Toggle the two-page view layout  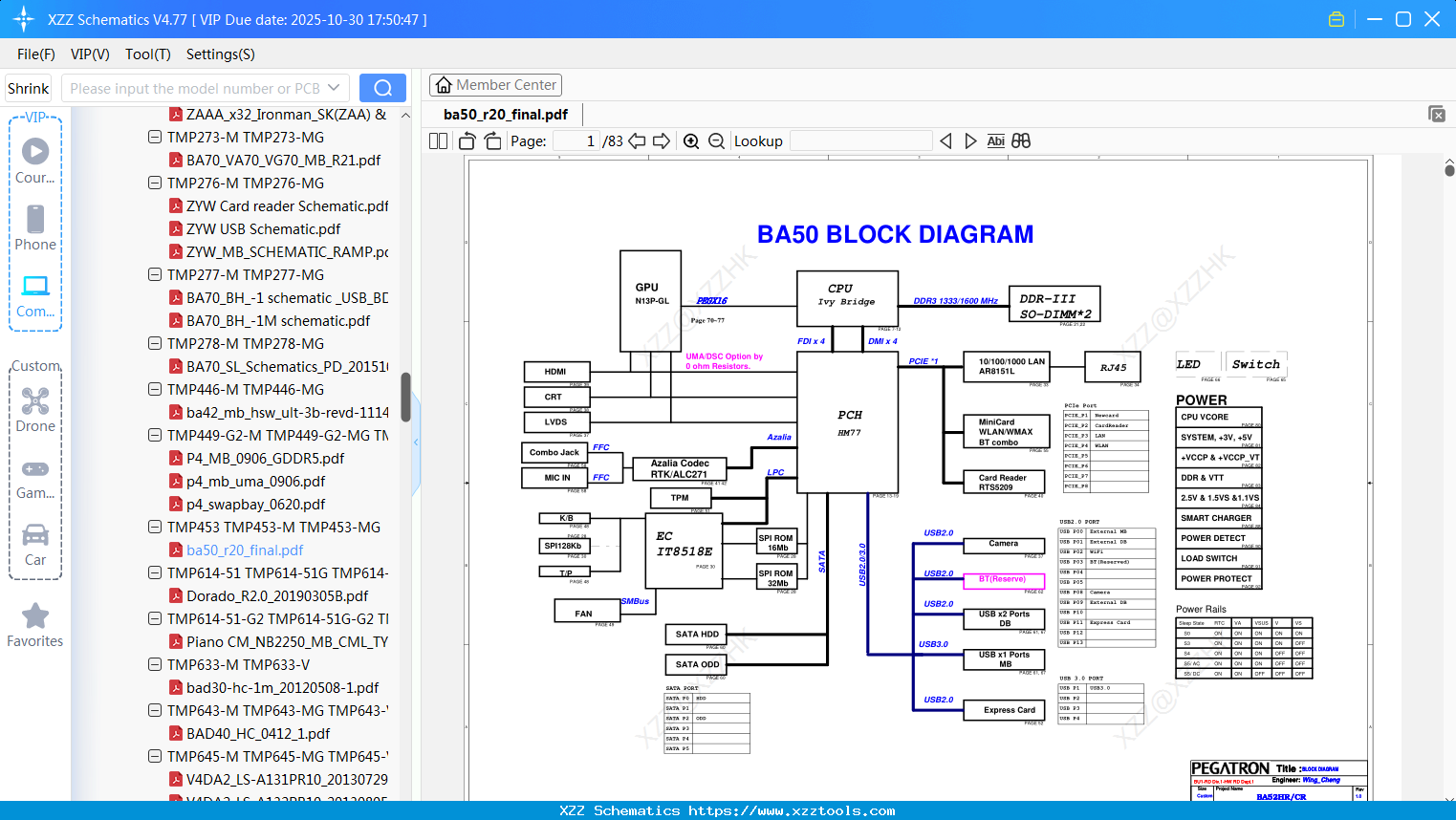tap(438, 141)
